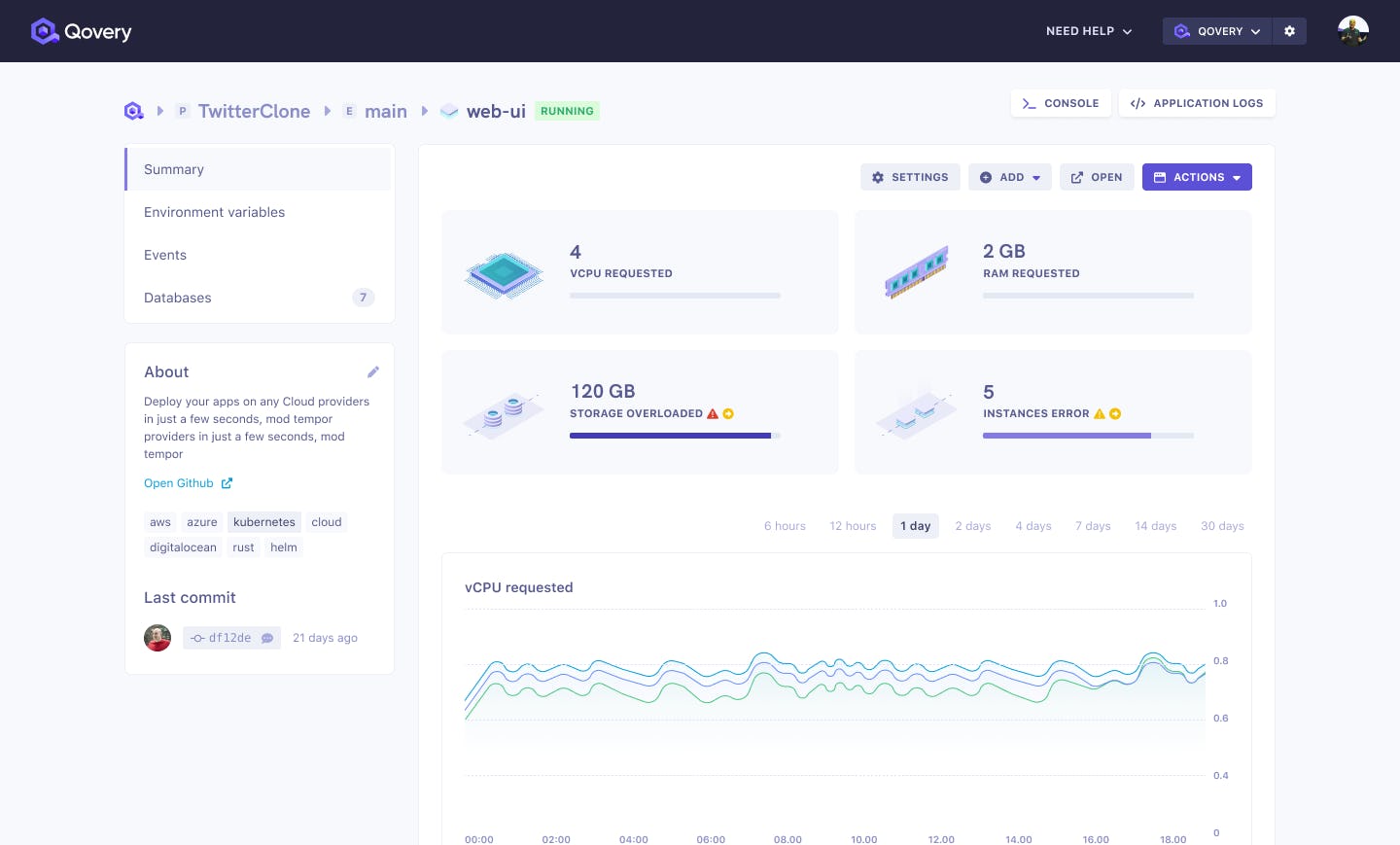Open the Databases section showing 7 items
Viewport: 1400px width, 845px height.
point(178,298)
